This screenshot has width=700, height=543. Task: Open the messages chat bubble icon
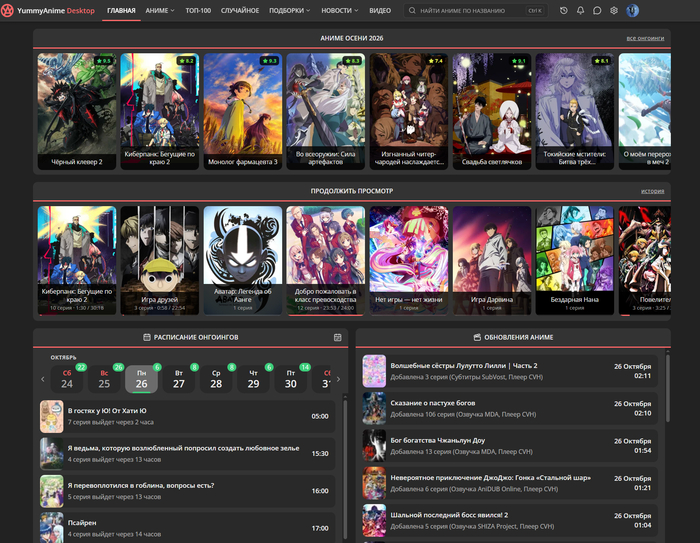click(597, 10)
